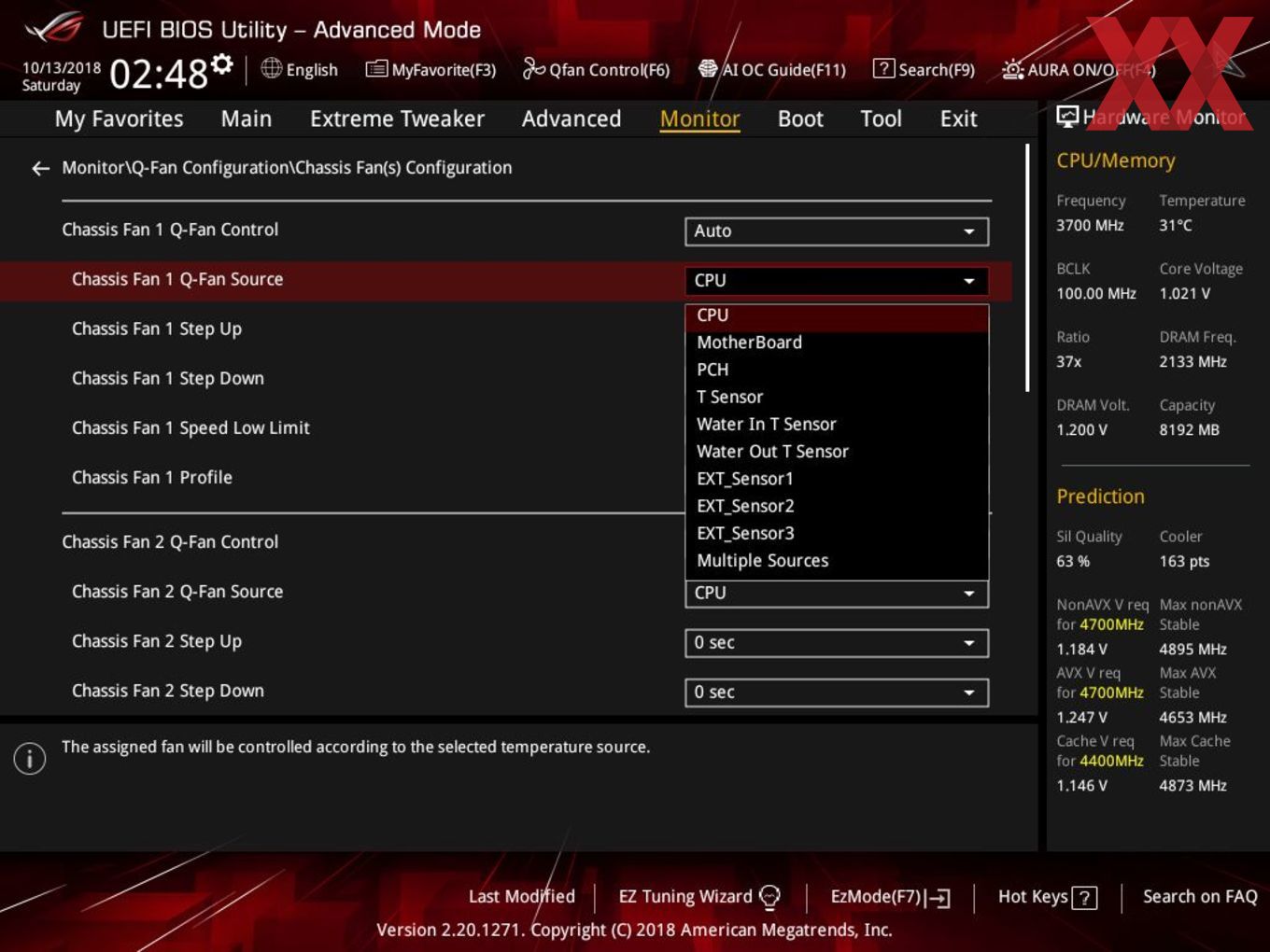The height and width of the screenshot is (952, 1270).
Task: Toggle AURA ON/OFF lighting
Action: click(x=1079, y=69)
